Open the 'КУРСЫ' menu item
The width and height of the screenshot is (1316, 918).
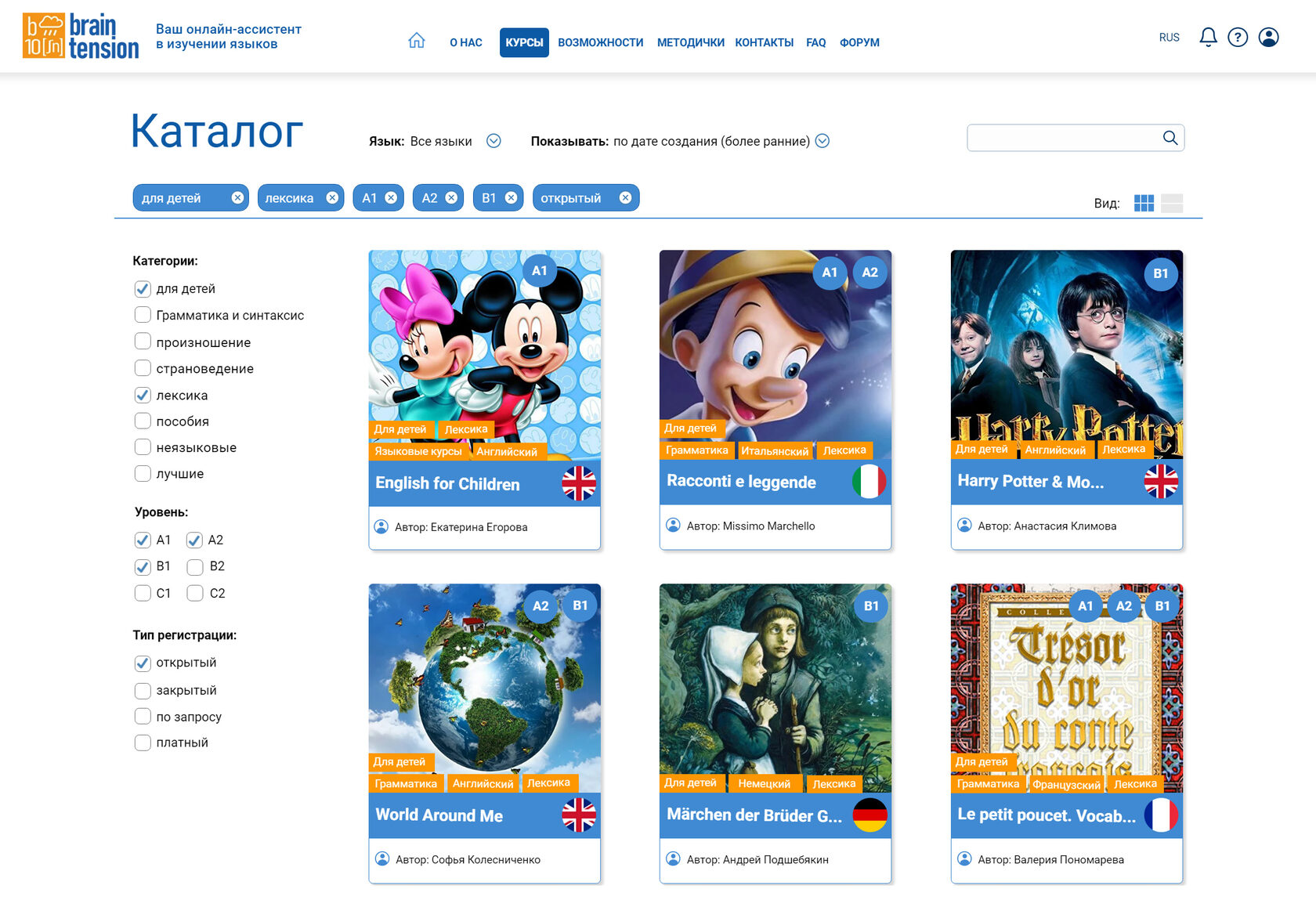pos(524,42)
